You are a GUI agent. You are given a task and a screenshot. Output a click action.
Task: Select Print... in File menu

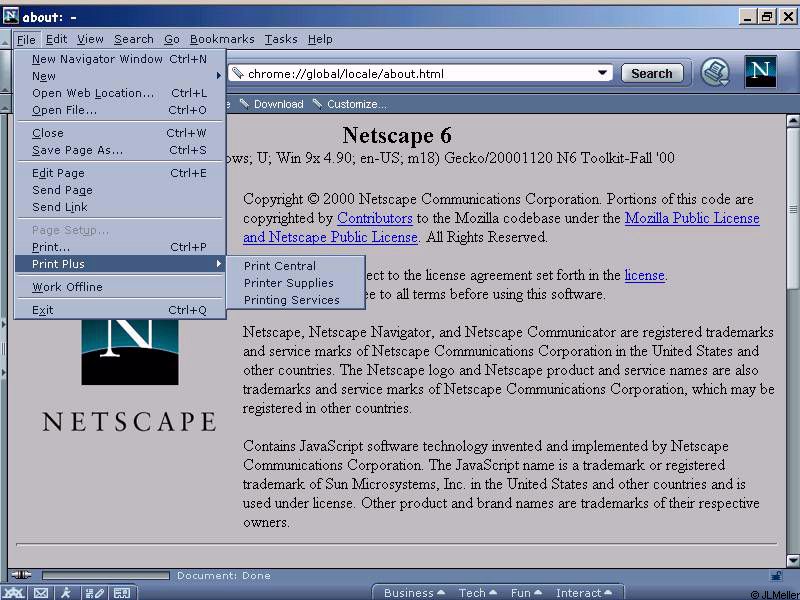coord(120,247)
